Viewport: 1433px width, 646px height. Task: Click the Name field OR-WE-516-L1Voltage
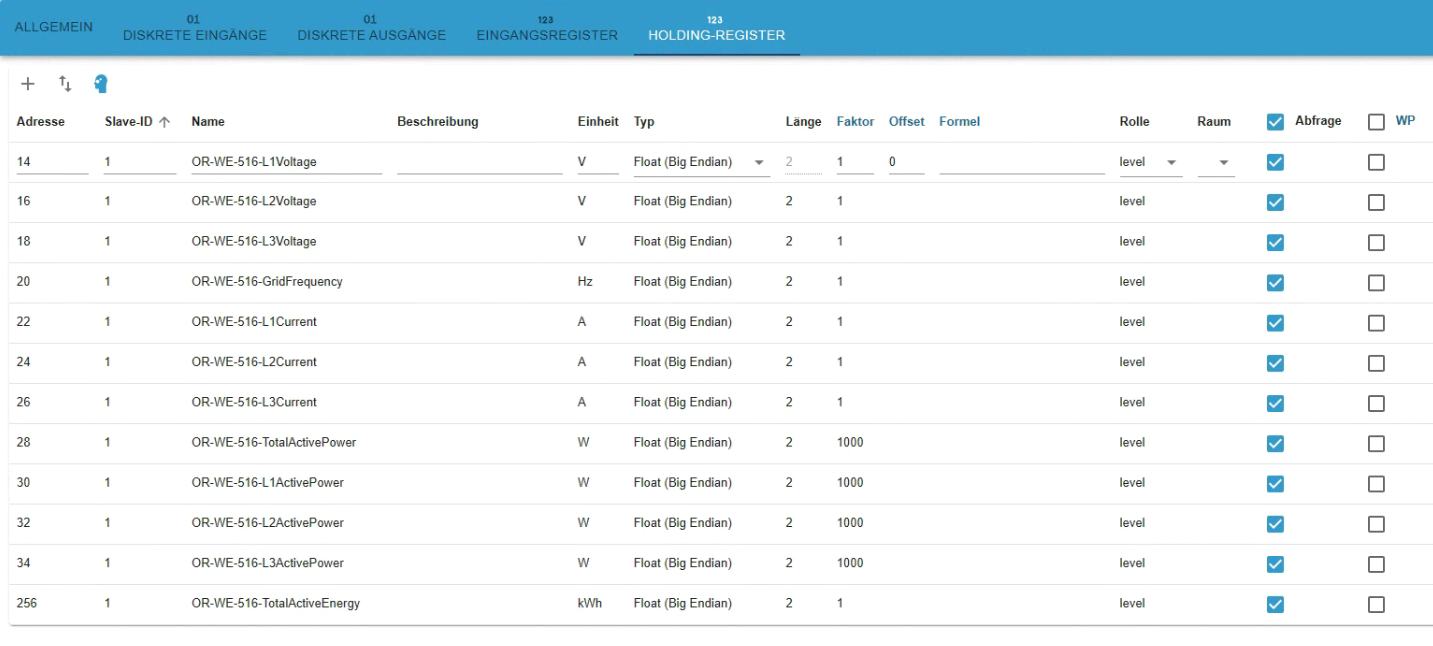(286, 162)
